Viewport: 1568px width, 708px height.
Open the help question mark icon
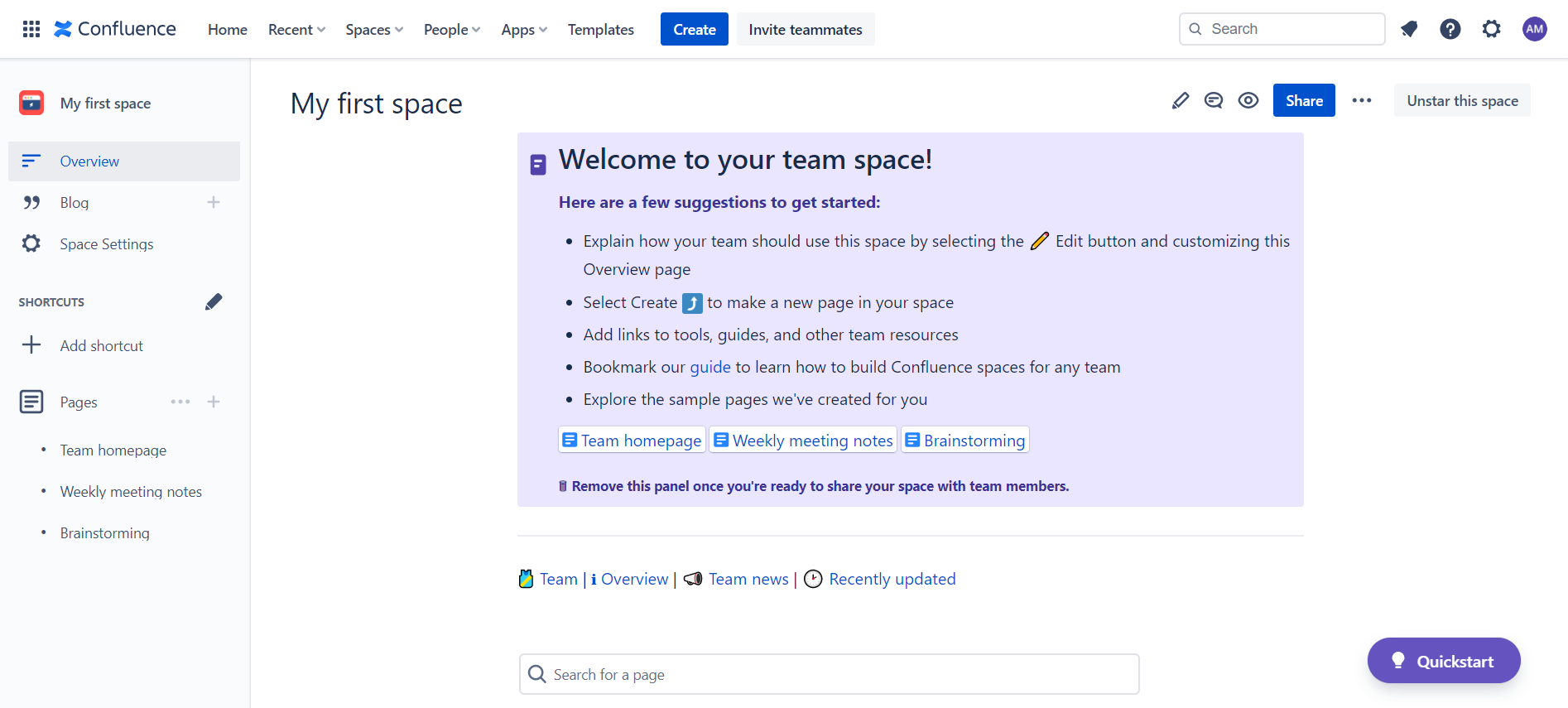point(1450,29)
